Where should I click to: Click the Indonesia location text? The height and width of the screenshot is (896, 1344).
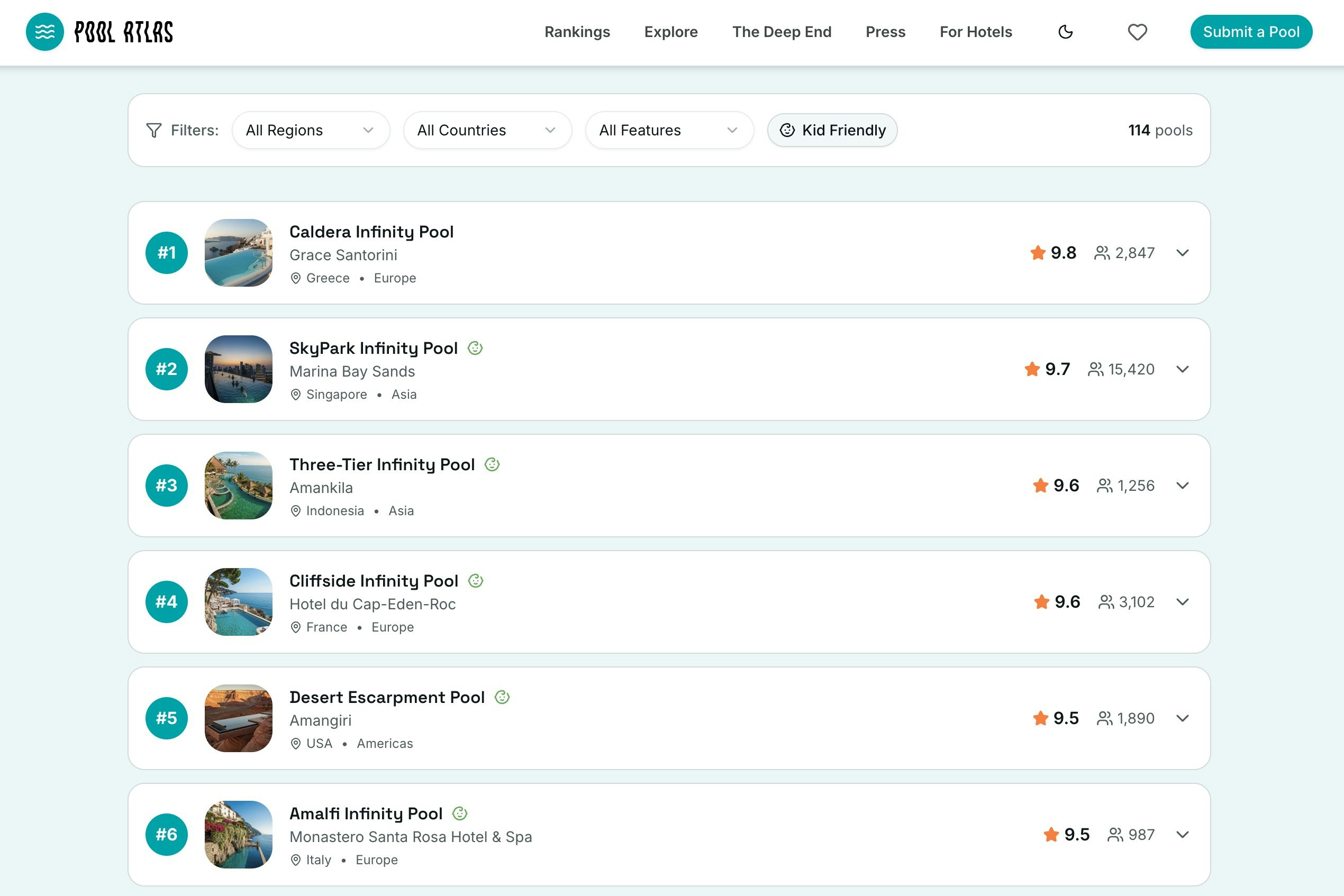click(335, 511)
